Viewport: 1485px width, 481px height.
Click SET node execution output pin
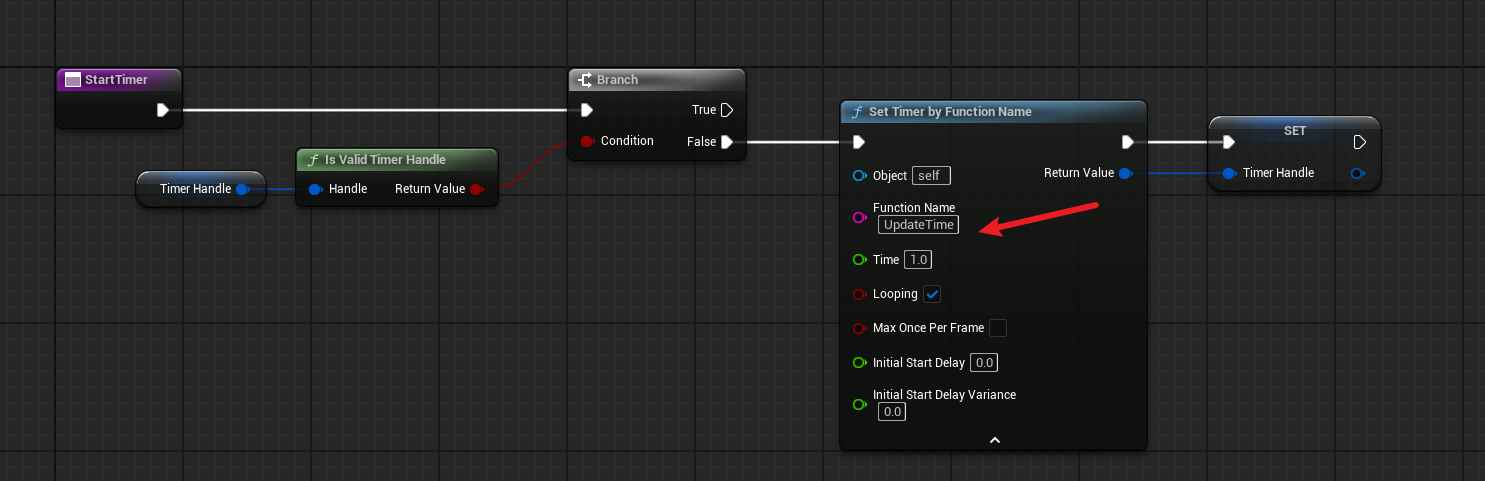click(x=1359, y=142)
